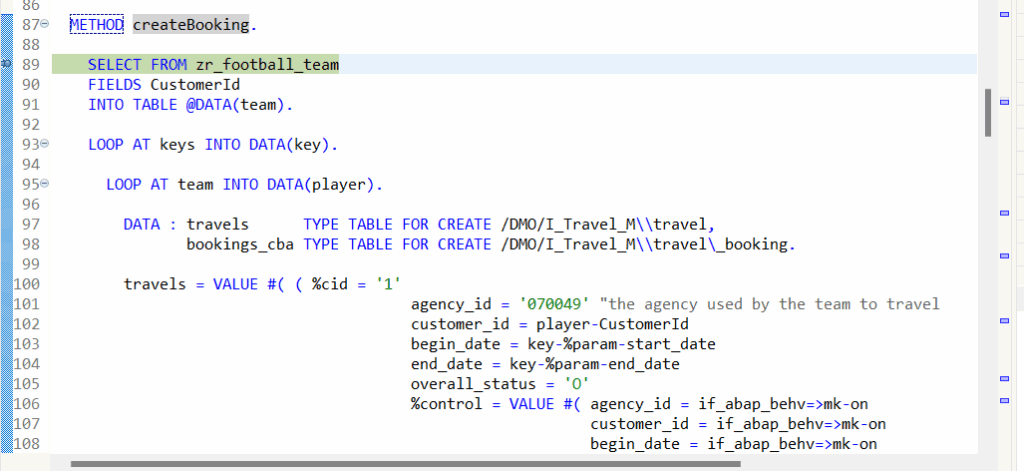Click line number 99 in the gutter
The width and height of the screenshot is (1024, 471).
click(30, 264)
